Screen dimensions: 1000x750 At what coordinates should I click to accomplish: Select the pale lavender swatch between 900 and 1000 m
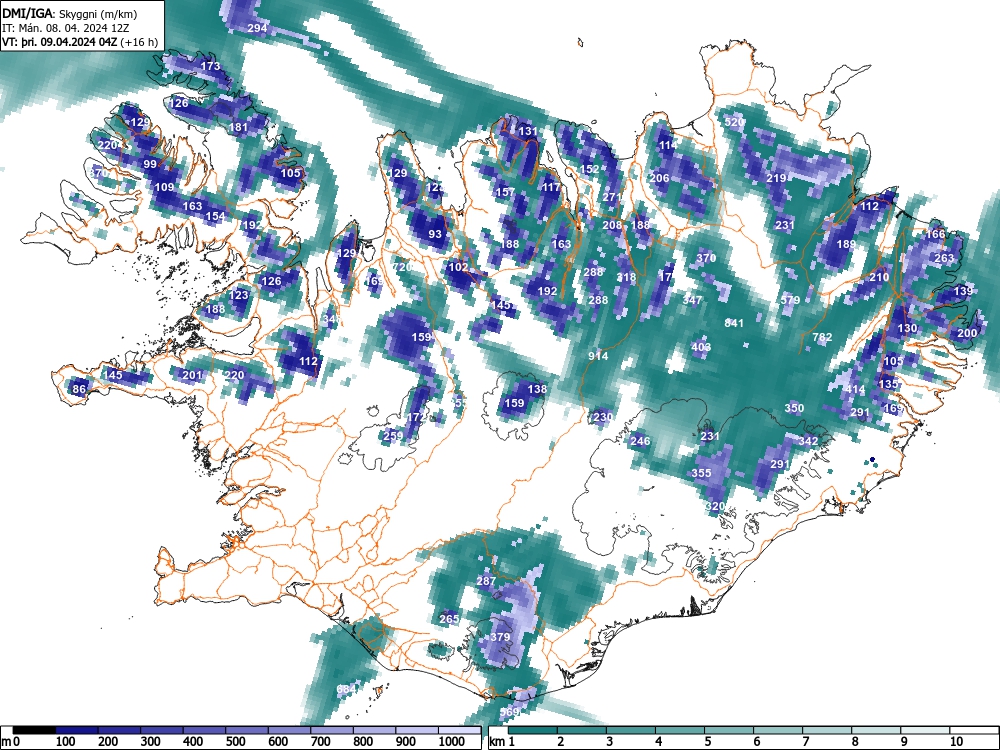tap(416, 730)
